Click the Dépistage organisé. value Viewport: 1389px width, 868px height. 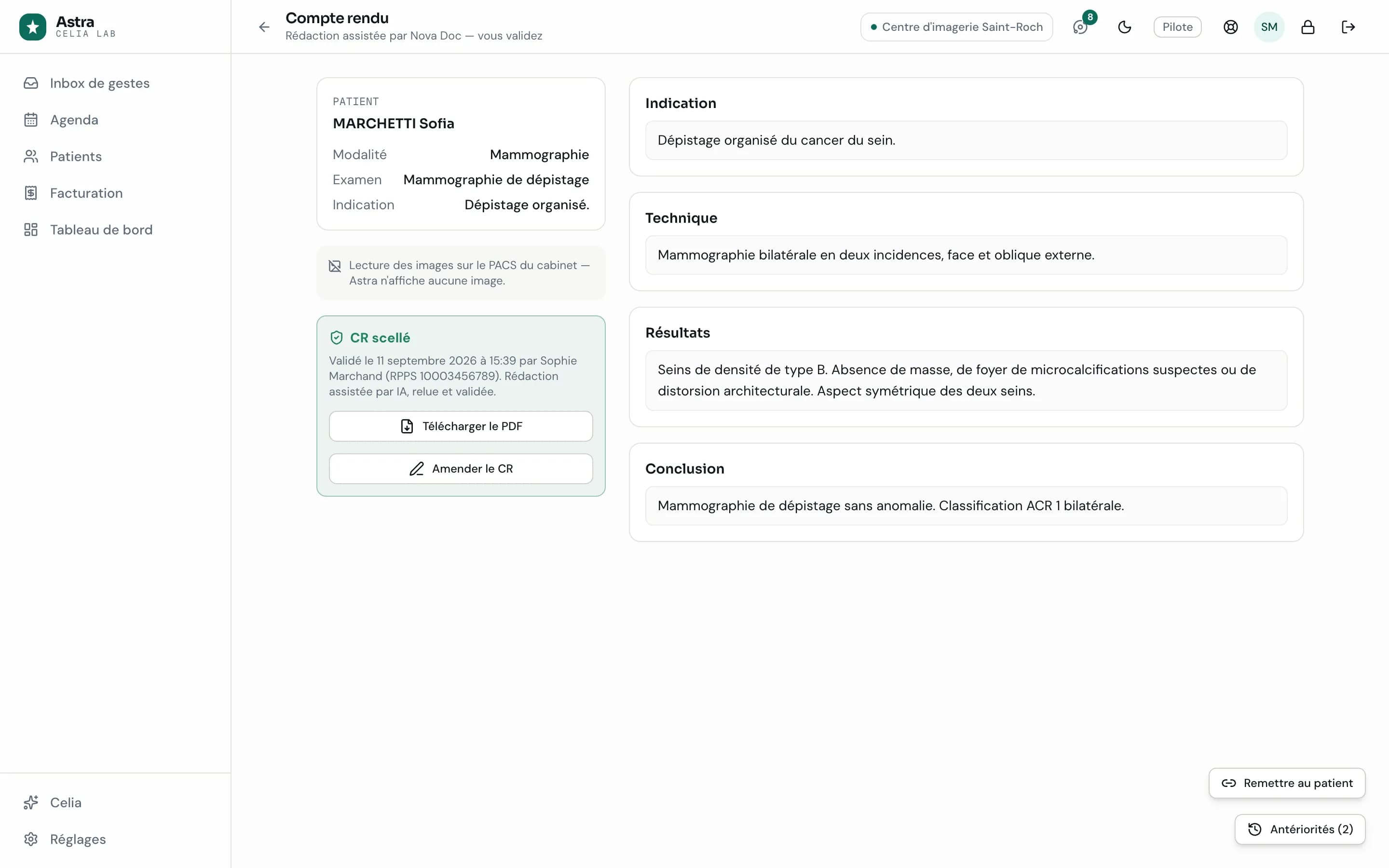tap(526, 205)
